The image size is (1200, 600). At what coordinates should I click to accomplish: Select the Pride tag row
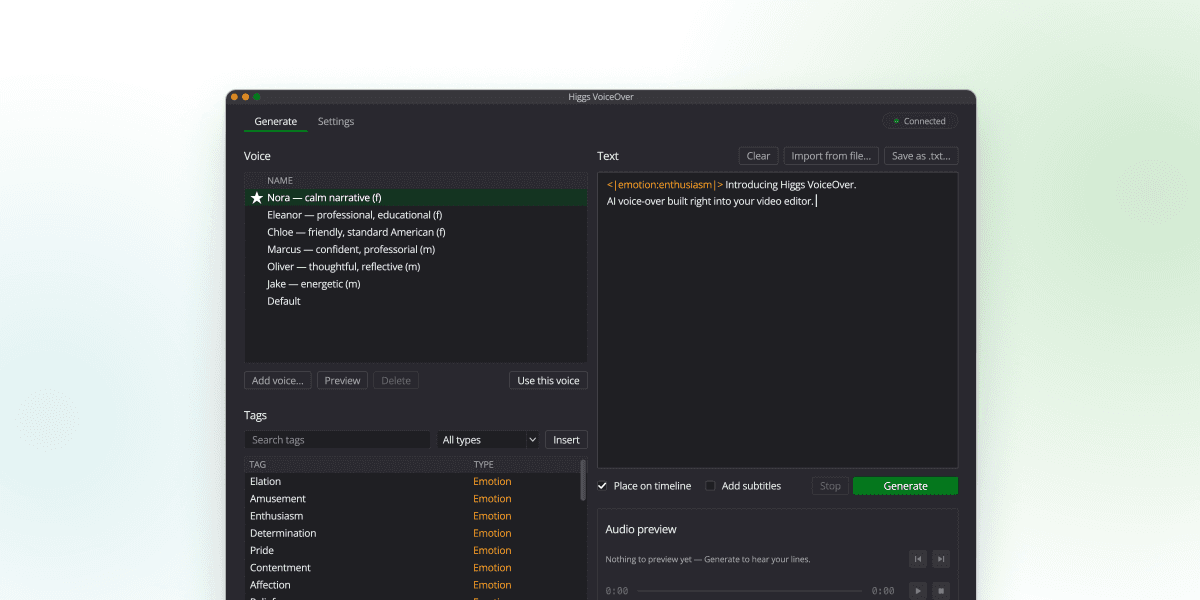click(412, 551)
